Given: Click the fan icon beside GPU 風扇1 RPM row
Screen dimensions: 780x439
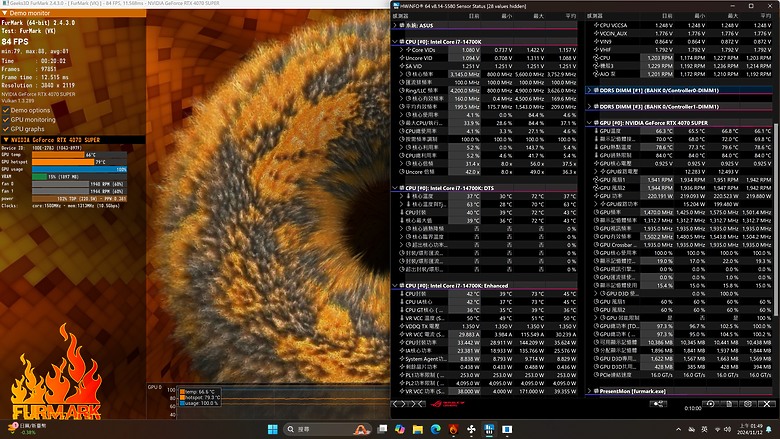Looking at the screenshot, I should pos(596,179).
